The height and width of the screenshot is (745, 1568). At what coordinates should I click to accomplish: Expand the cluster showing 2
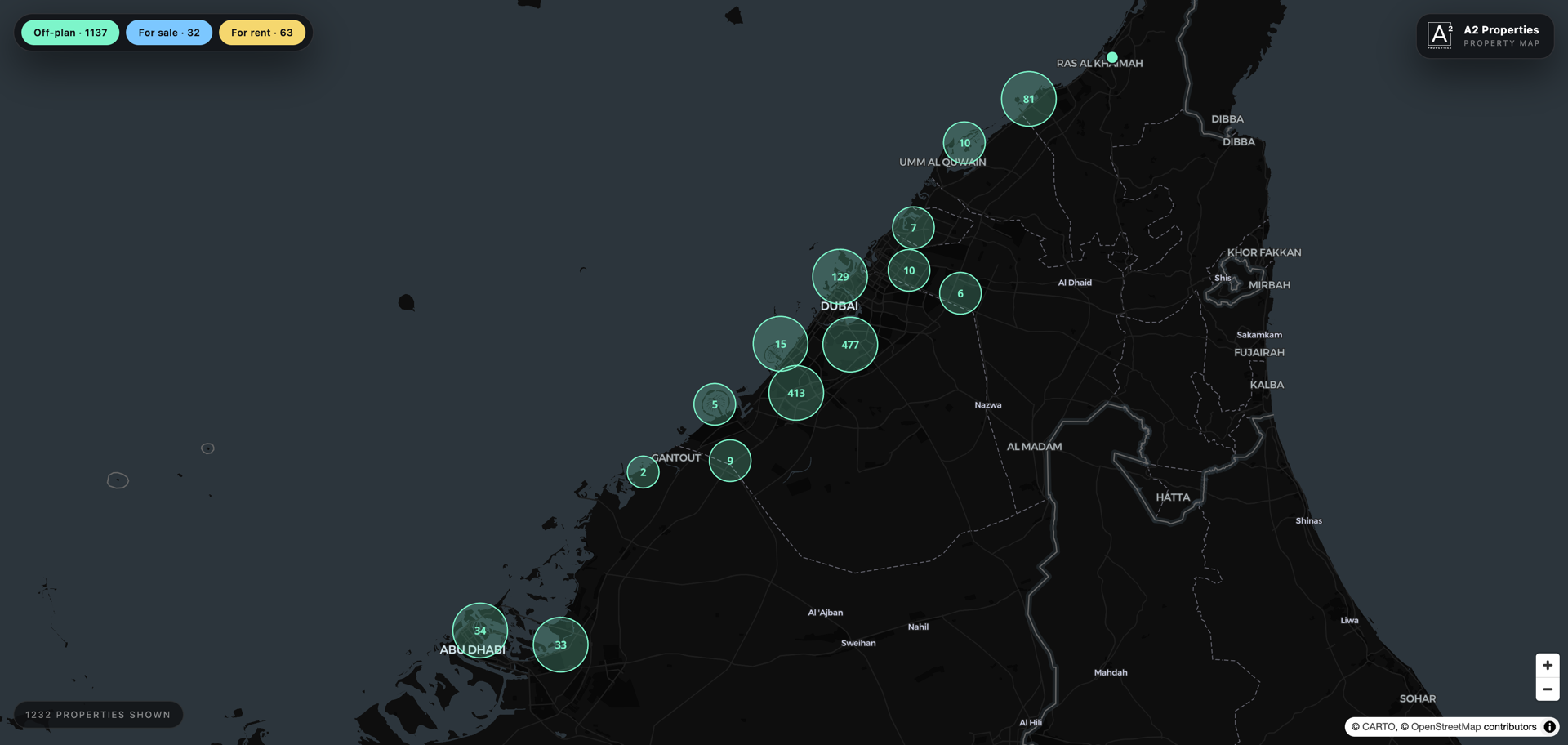[x=644, y=472]
